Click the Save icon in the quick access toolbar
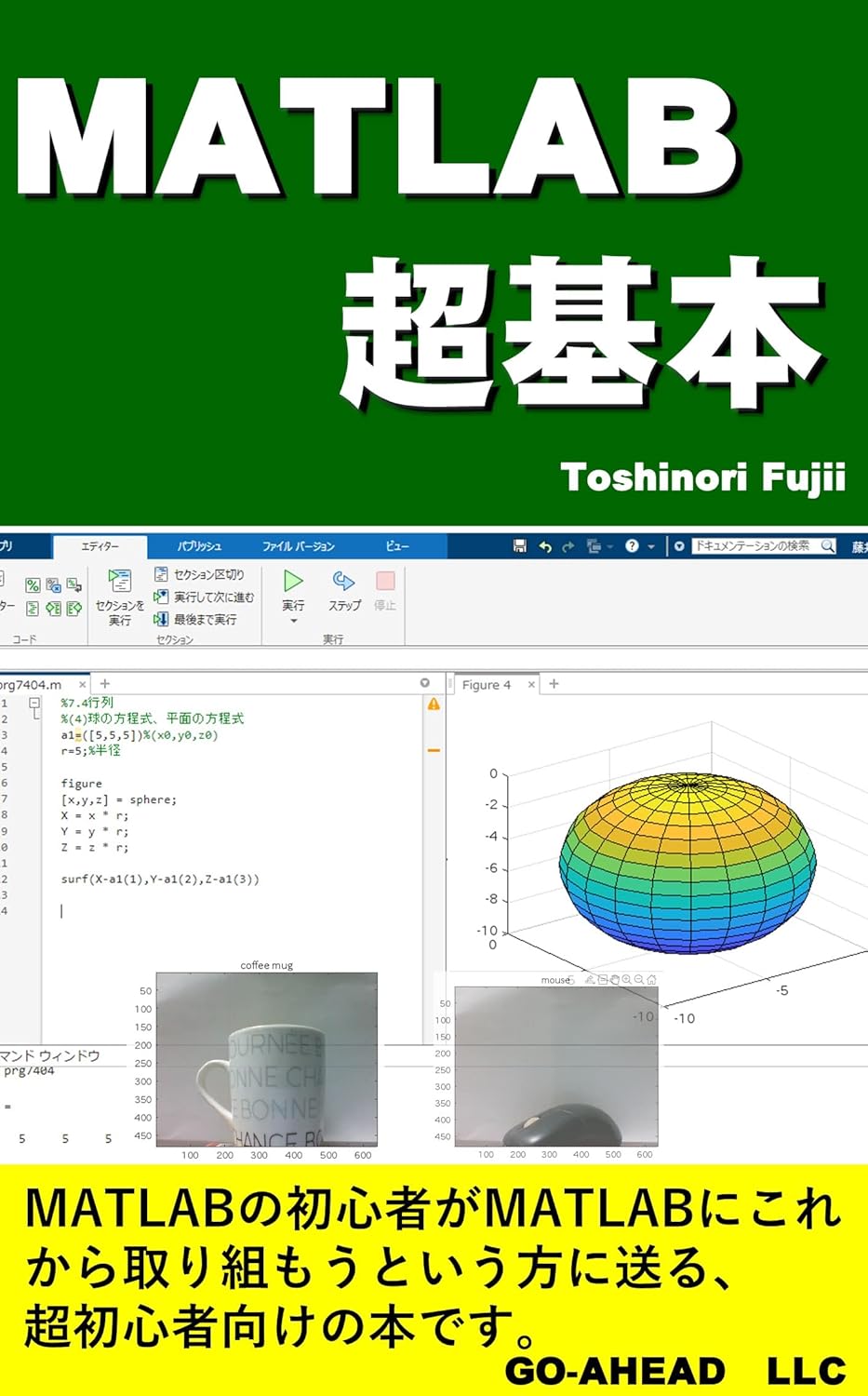The image size is (868, 1396). click(x=520, y=546)
